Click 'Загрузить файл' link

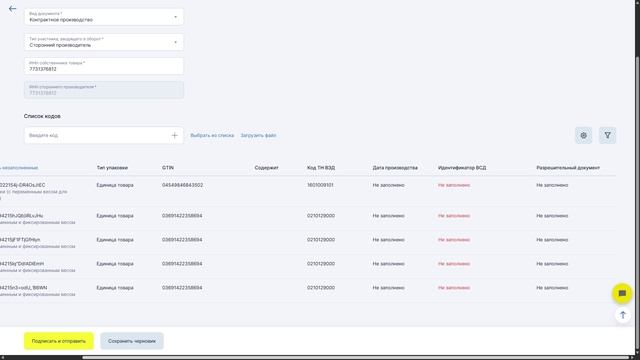point(258,136)
